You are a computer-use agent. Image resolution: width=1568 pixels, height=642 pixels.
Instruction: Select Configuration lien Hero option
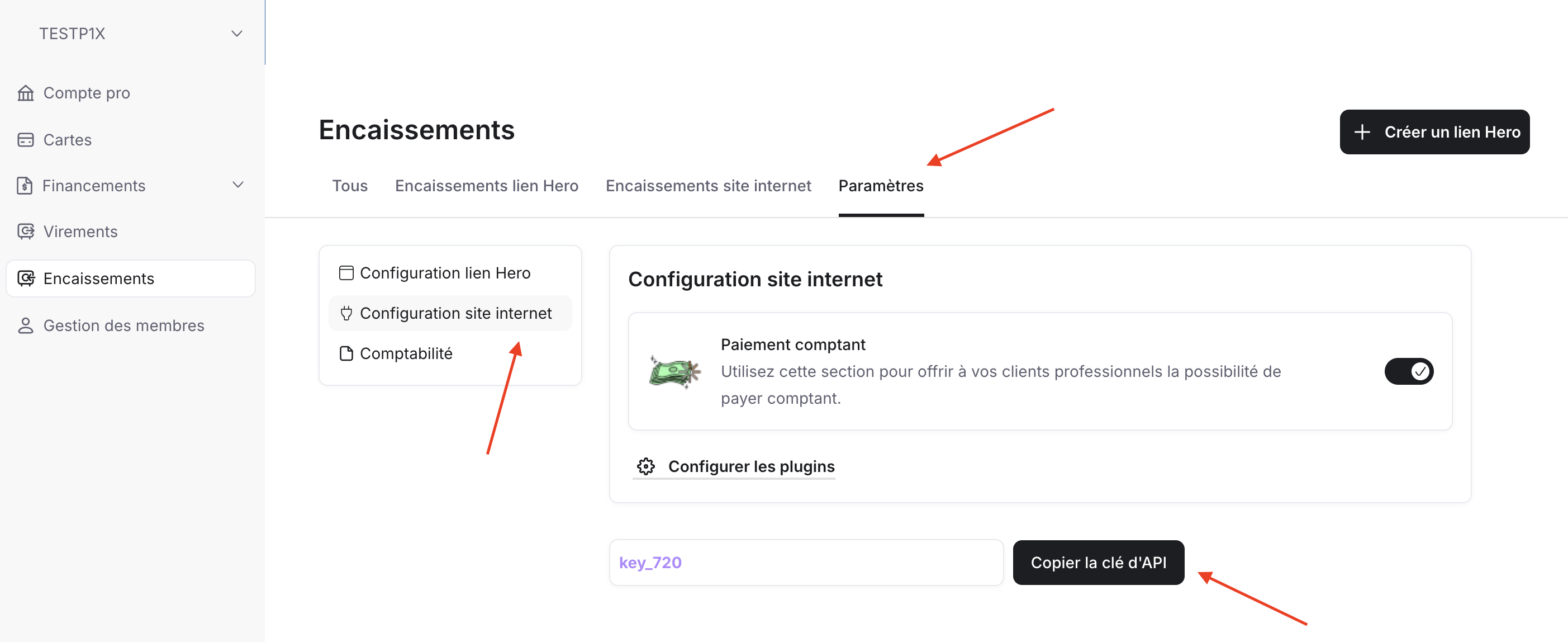pyautogui.click(x=445, y=272)
